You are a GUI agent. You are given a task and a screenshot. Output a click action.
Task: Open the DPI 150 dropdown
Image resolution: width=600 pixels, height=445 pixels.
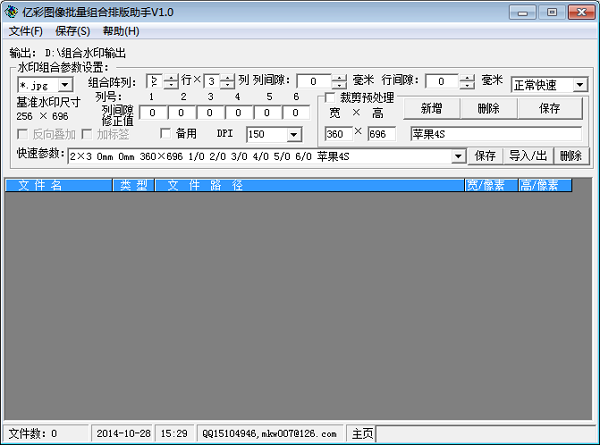[x=294, y=134]
